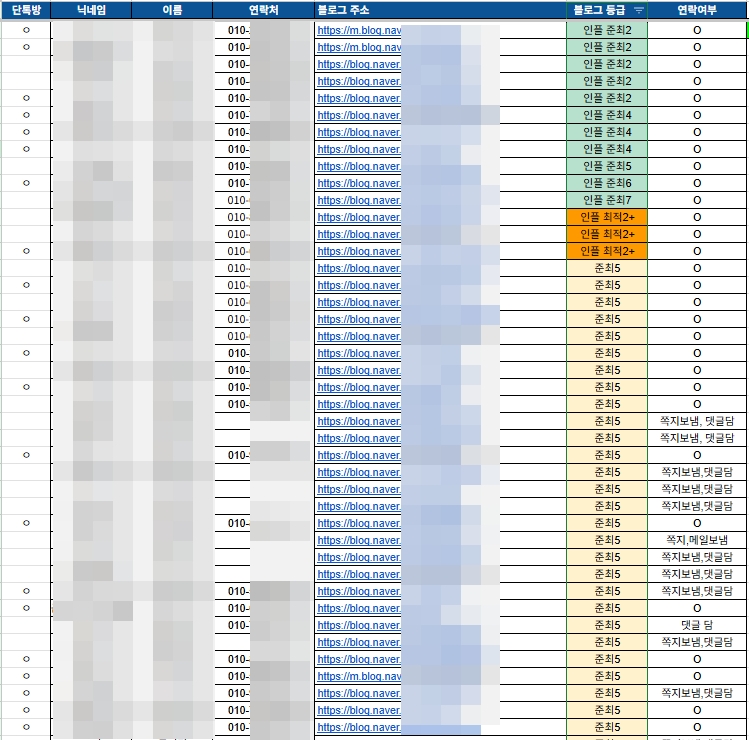Open blog link in the 댓글 담 row
The width and height of the screenshot is (749, 740).
tap(359, 625)
